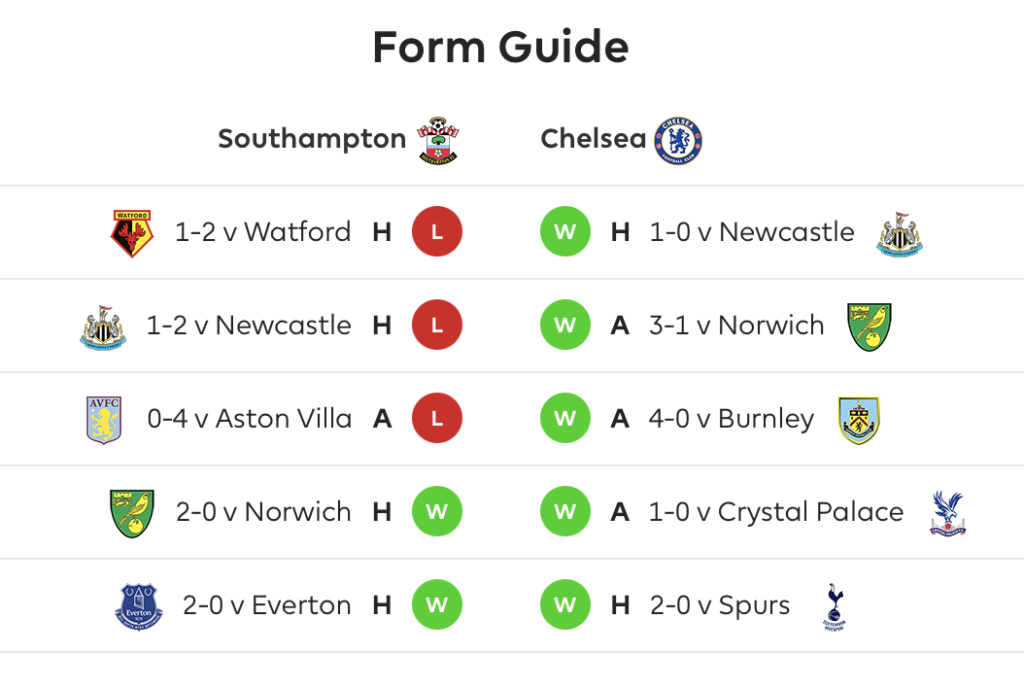Click green W badge for Everton match
1024x688 pixels.
coord(437,604)
